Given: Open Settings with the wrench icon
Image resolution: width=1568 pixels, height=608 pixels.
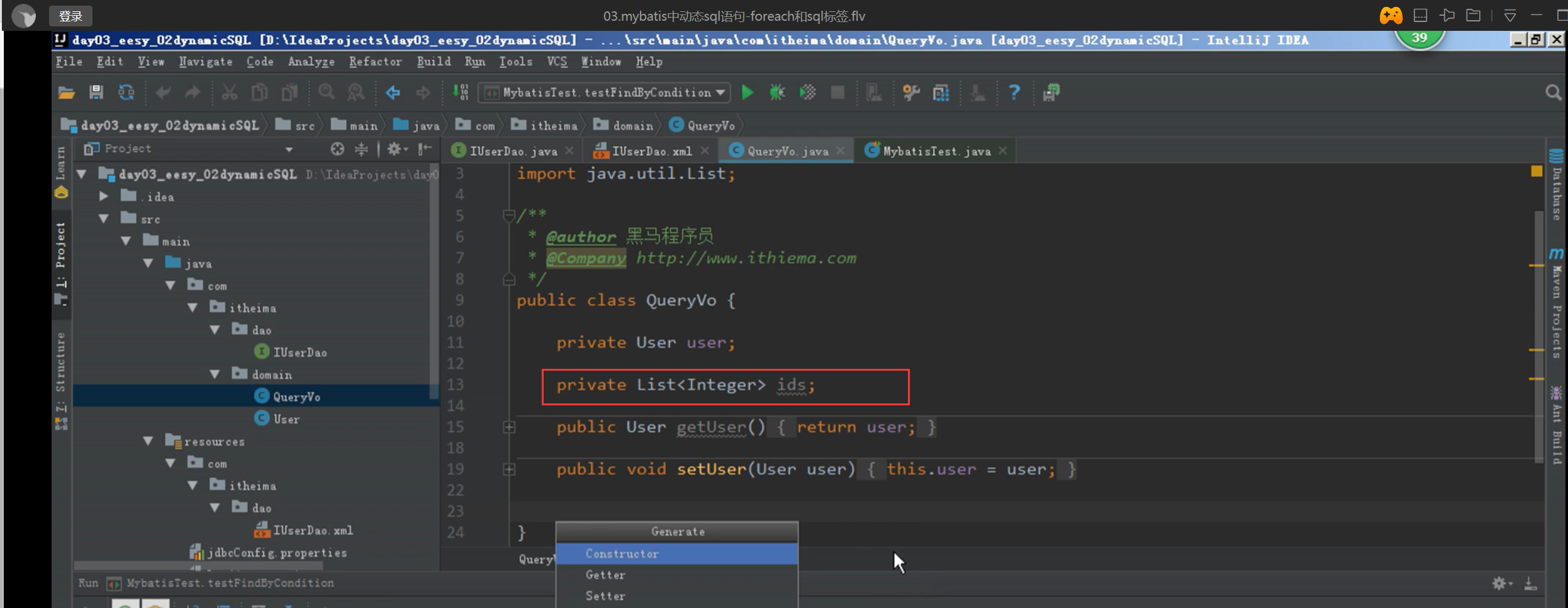Looking at the screenshot, I should pos(910,93).
